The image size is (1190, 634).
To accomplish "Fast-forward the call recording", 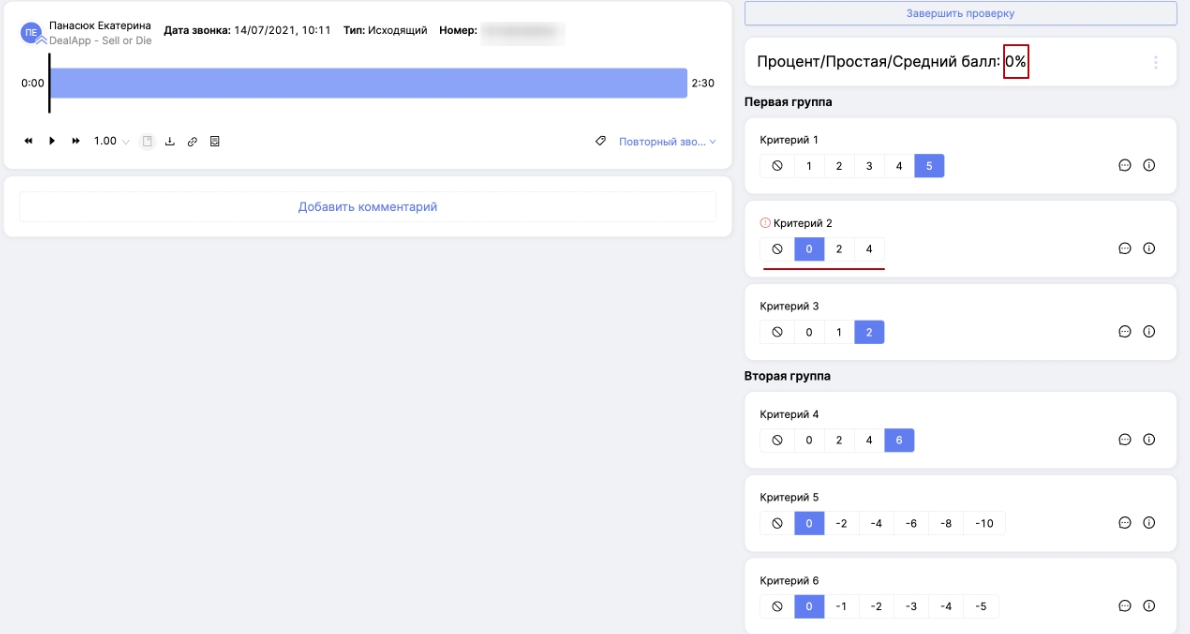I will click(x=75, y=141).
